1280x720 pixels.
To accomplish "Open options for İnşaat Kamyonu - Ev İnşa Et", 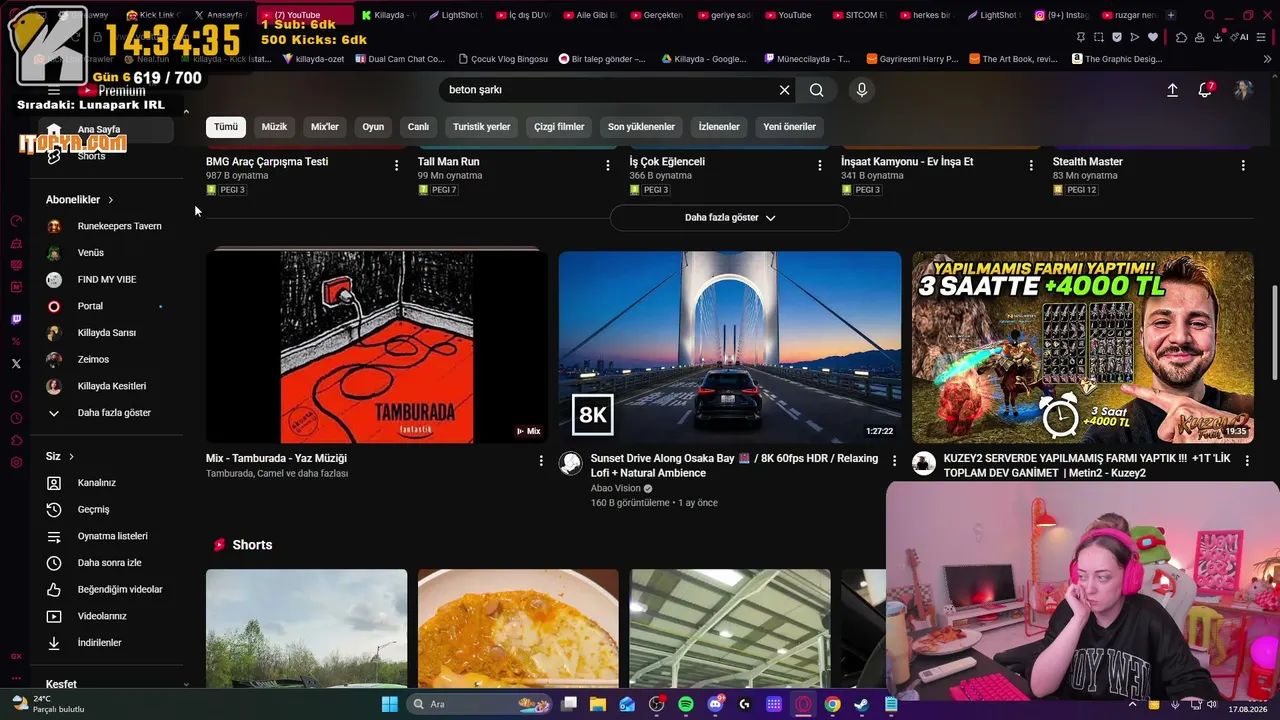I will coord(1032,165).
